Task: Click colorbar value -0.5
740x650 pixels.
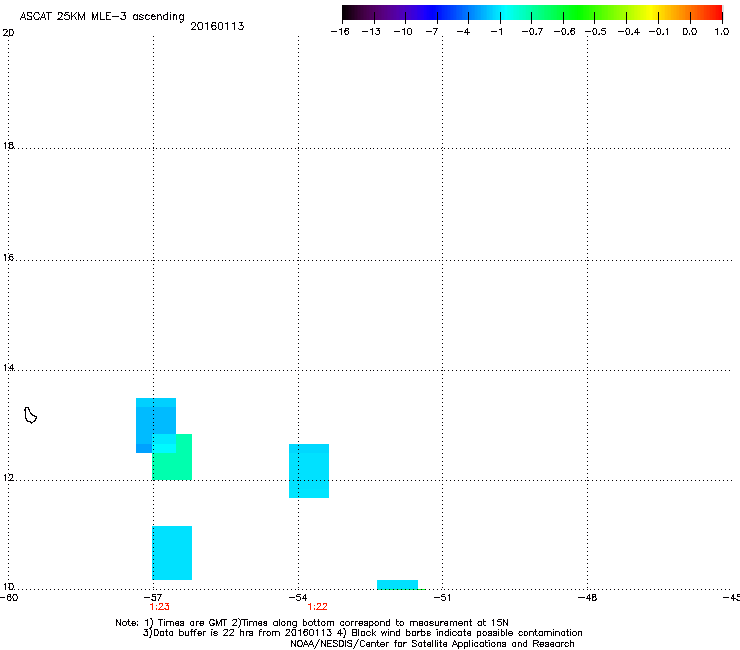Action: point(596,32)
